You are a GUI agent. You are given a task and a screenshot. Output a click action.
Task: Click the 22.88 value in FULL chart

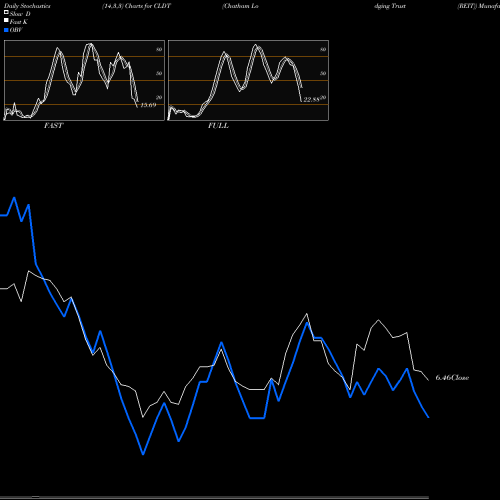312,99
